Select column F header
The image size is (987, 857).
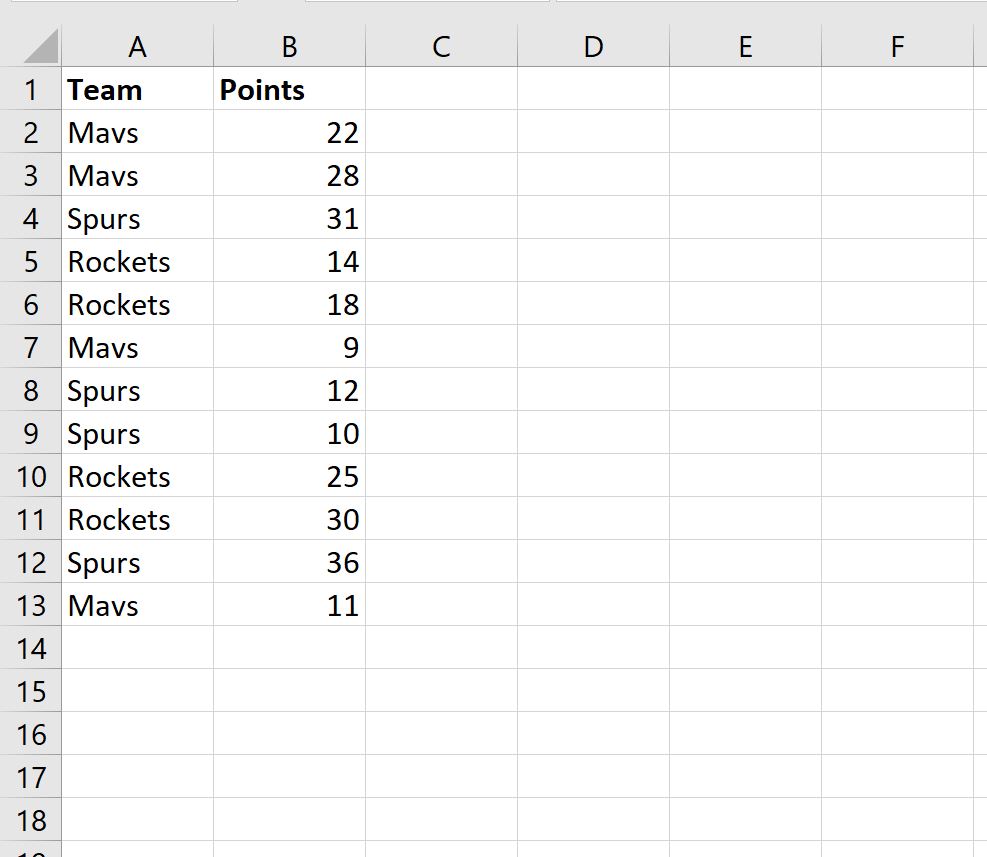click(x=898, y=45)
